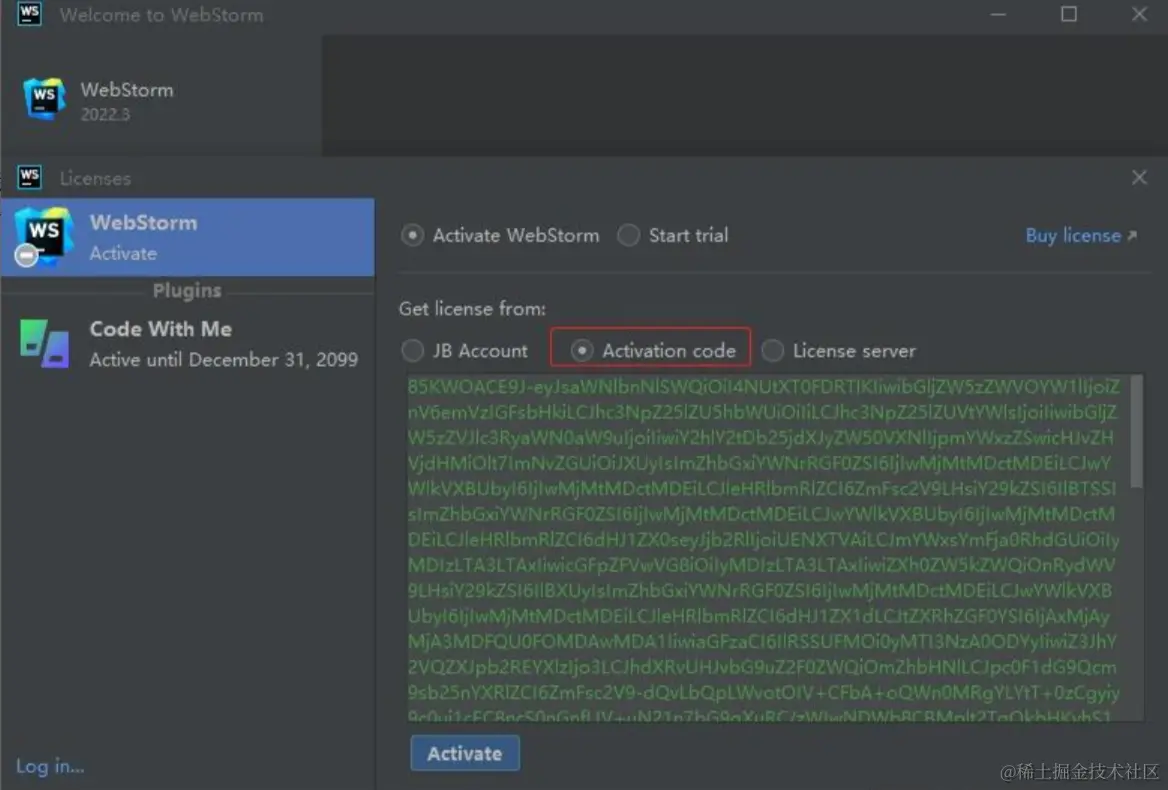Viewport: 1168px width, 790px height.
Task: Choose License server radio option
Action: coord(772,351)
